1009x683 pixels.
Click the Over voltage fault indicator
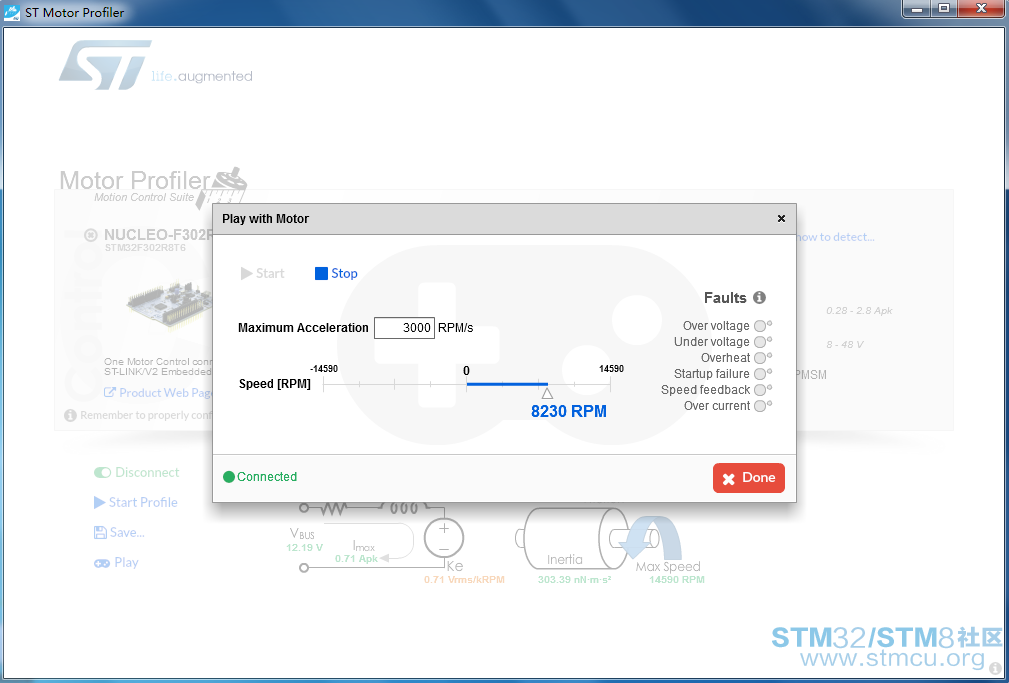[x=760, y=326]
